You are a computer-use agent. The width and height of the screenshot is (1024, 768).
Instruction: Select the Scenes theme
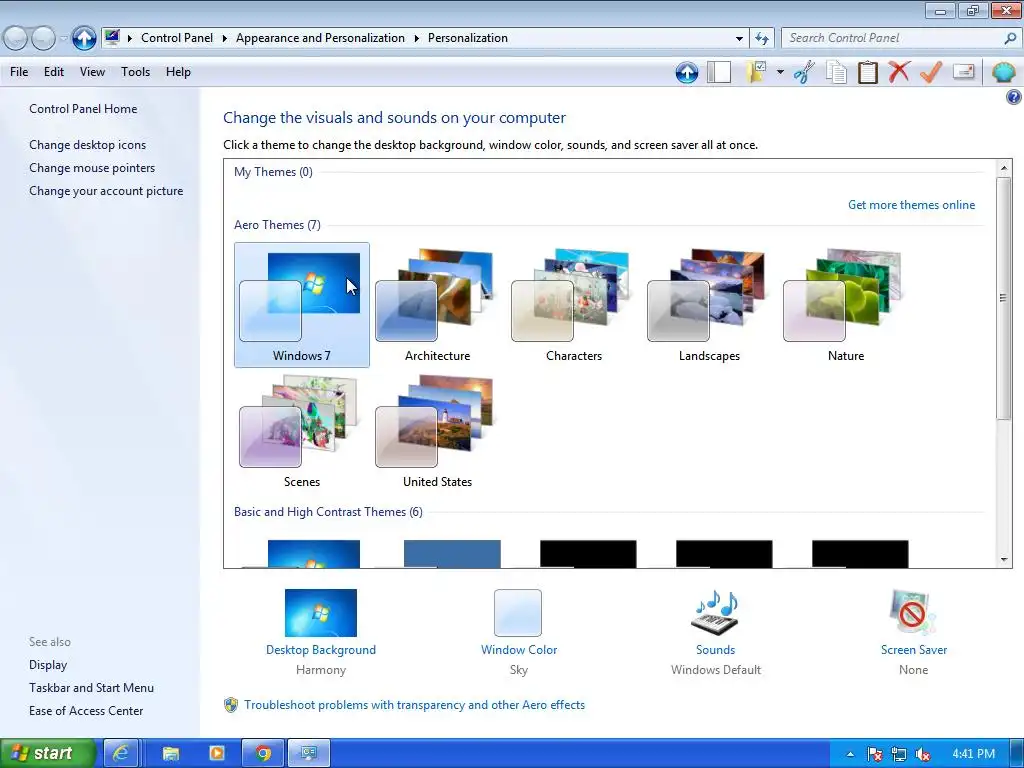click(302, 431)
